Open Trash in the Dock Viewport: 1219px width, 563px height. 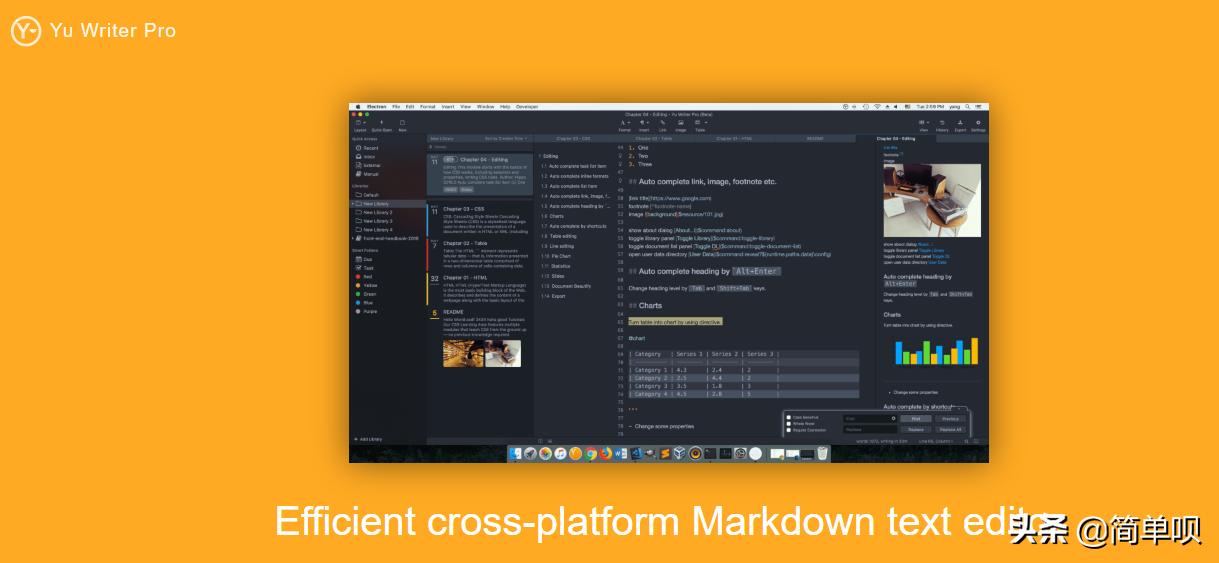coord(822,453)
